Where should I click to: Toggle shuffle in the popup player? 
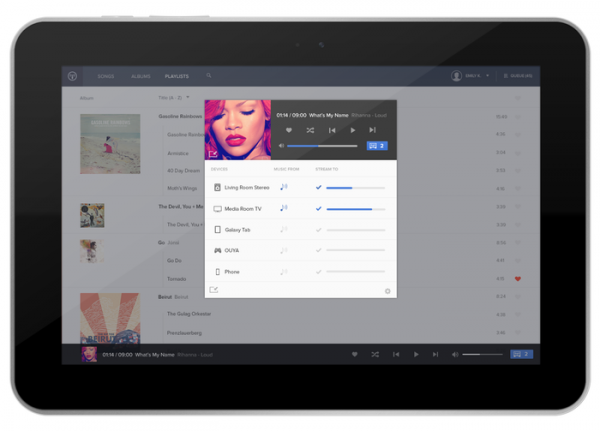(x=310, y=130)
